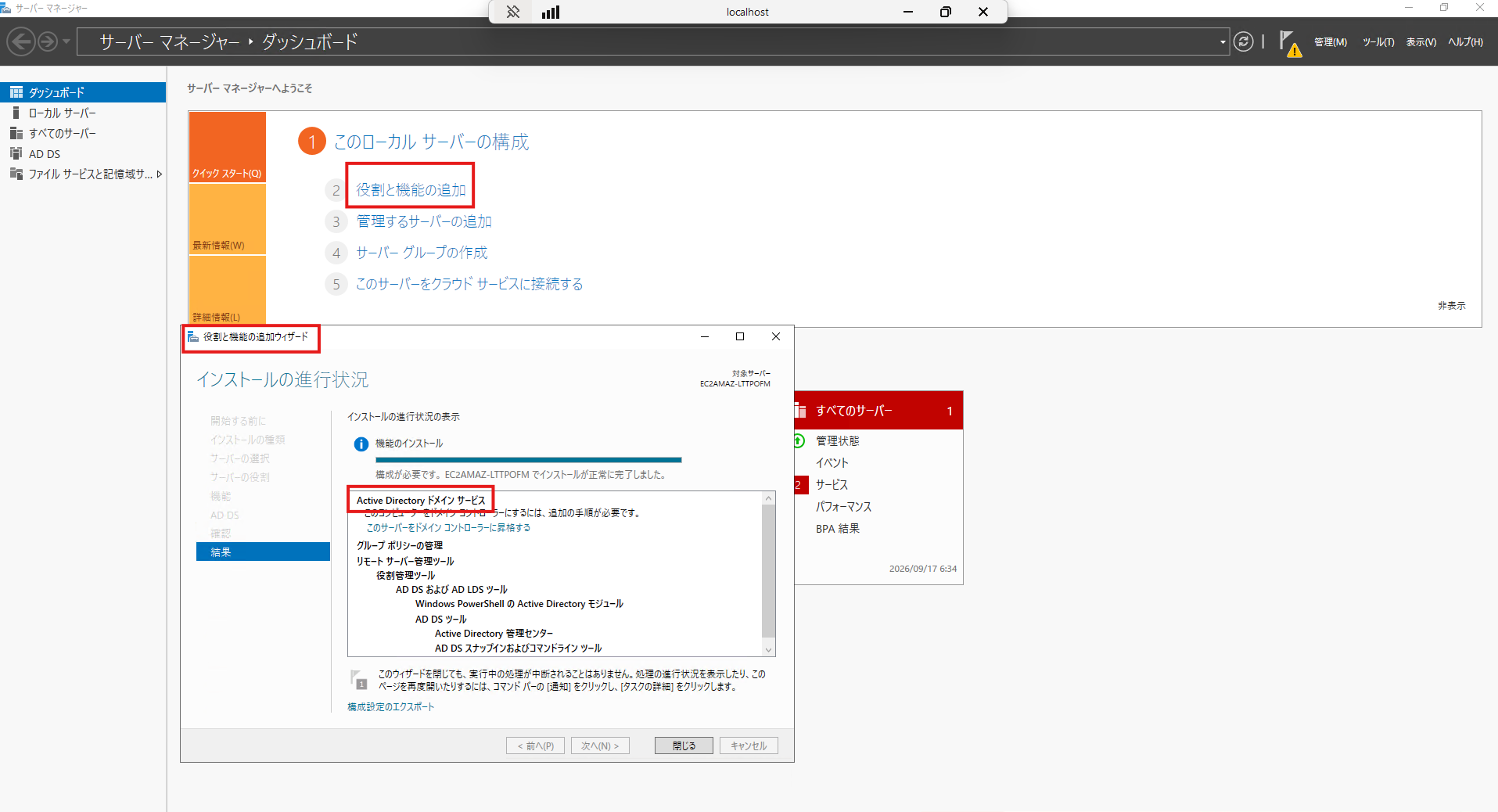The image size is (1498, 812).
Task: Click the installation progress bar
Action: (528, 460)
